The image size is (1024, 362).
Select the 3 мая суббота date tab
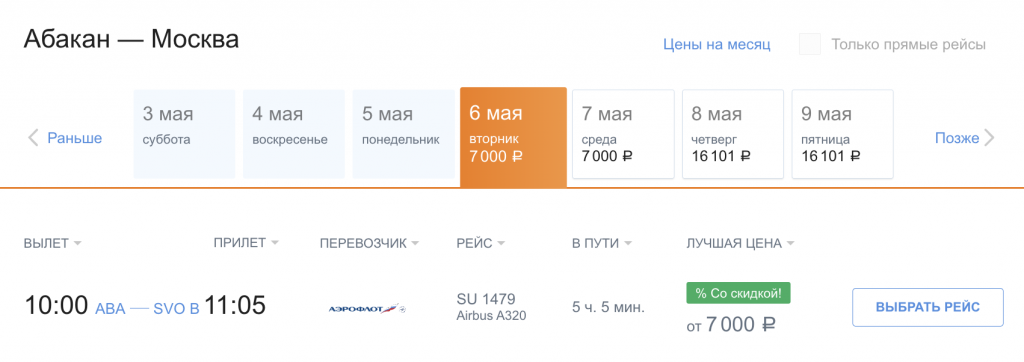184,134
